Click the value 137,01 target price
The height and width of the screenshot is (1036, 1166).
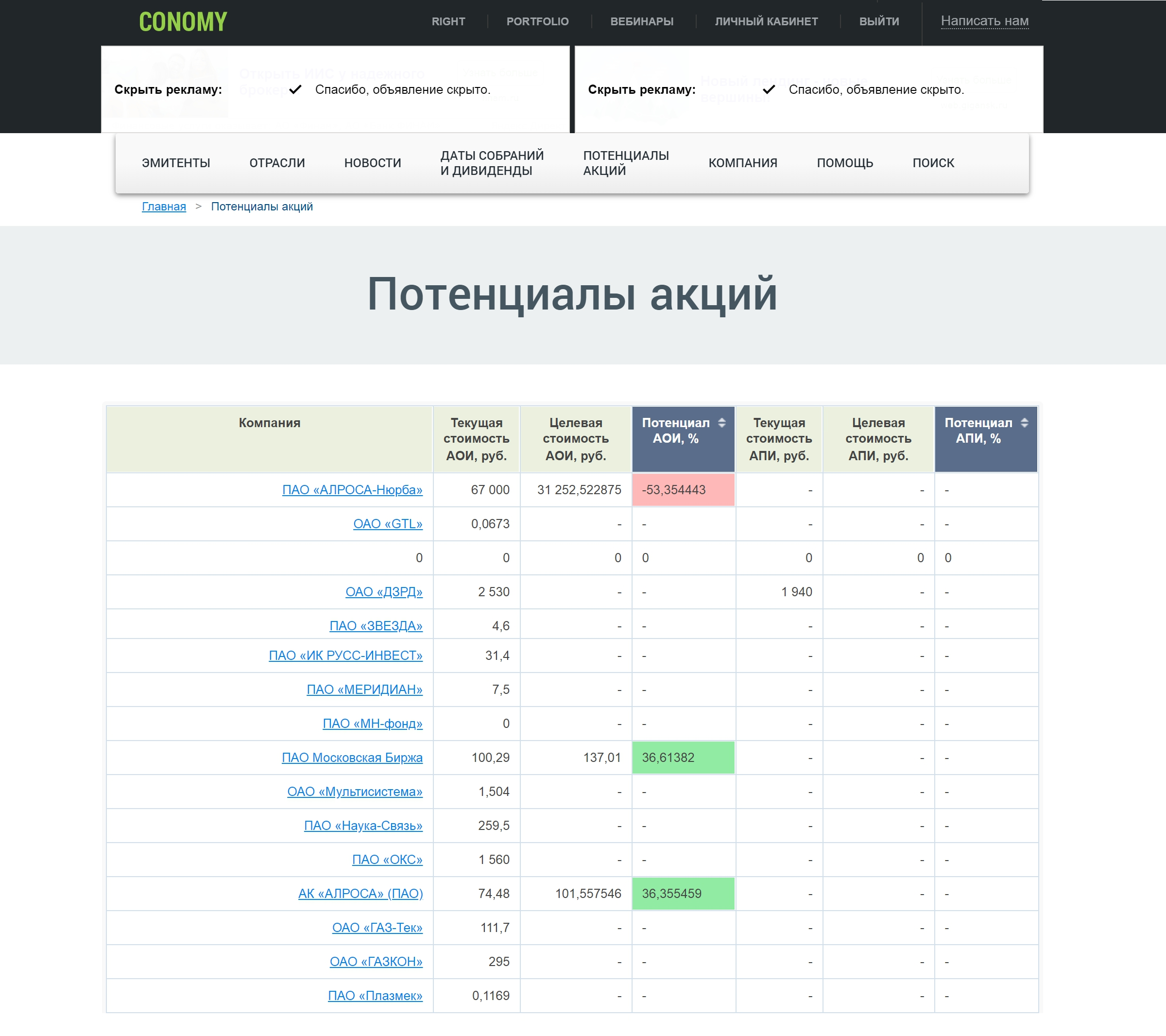point(602,758)
